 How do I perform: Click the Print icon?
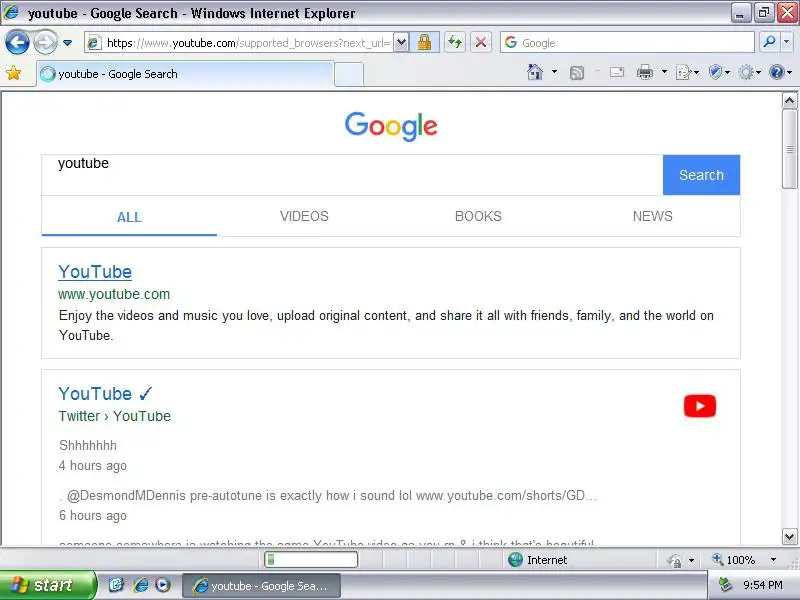click(645, 73)
